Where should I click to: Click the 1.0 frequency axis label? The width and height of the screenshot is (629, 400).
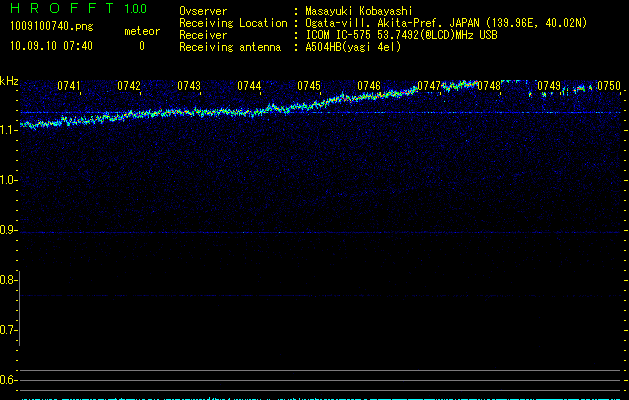click(x=8, y=180)
